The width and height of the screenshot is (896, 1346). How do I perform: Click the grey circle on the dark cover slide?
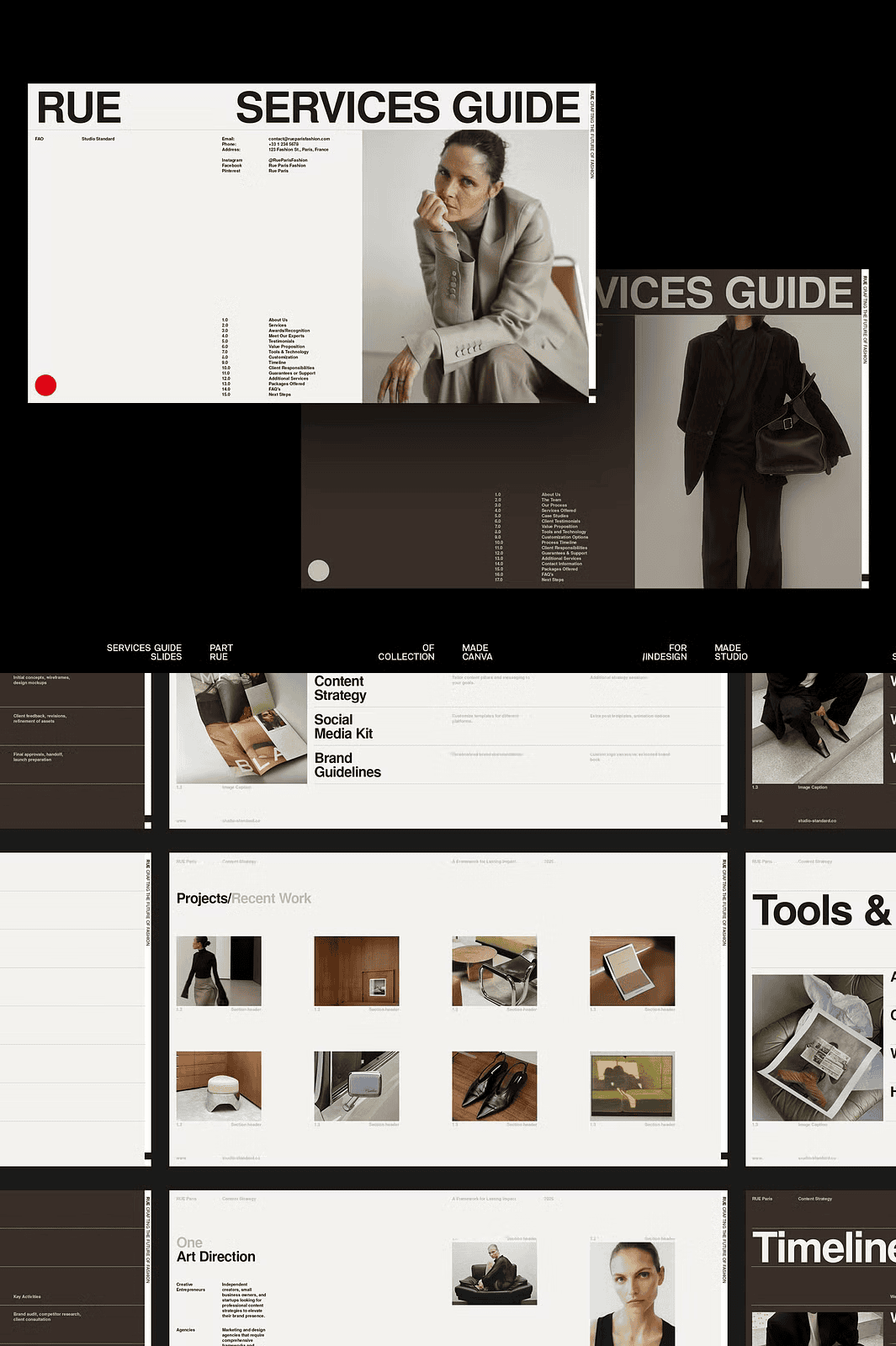pyautogui.click(x=319, y=570)
